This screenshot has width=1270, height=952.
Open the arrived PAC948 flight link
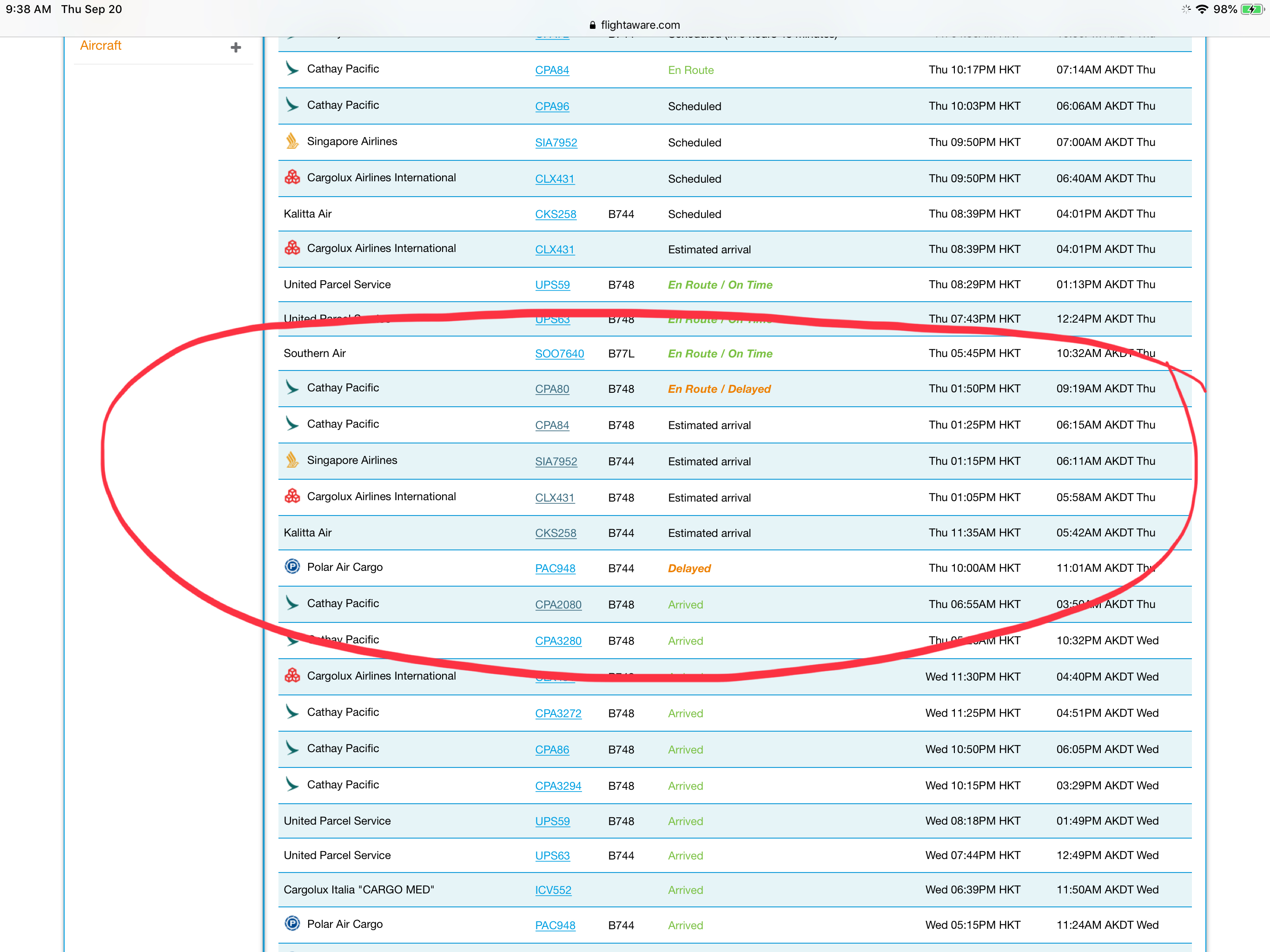pos(555,925)
